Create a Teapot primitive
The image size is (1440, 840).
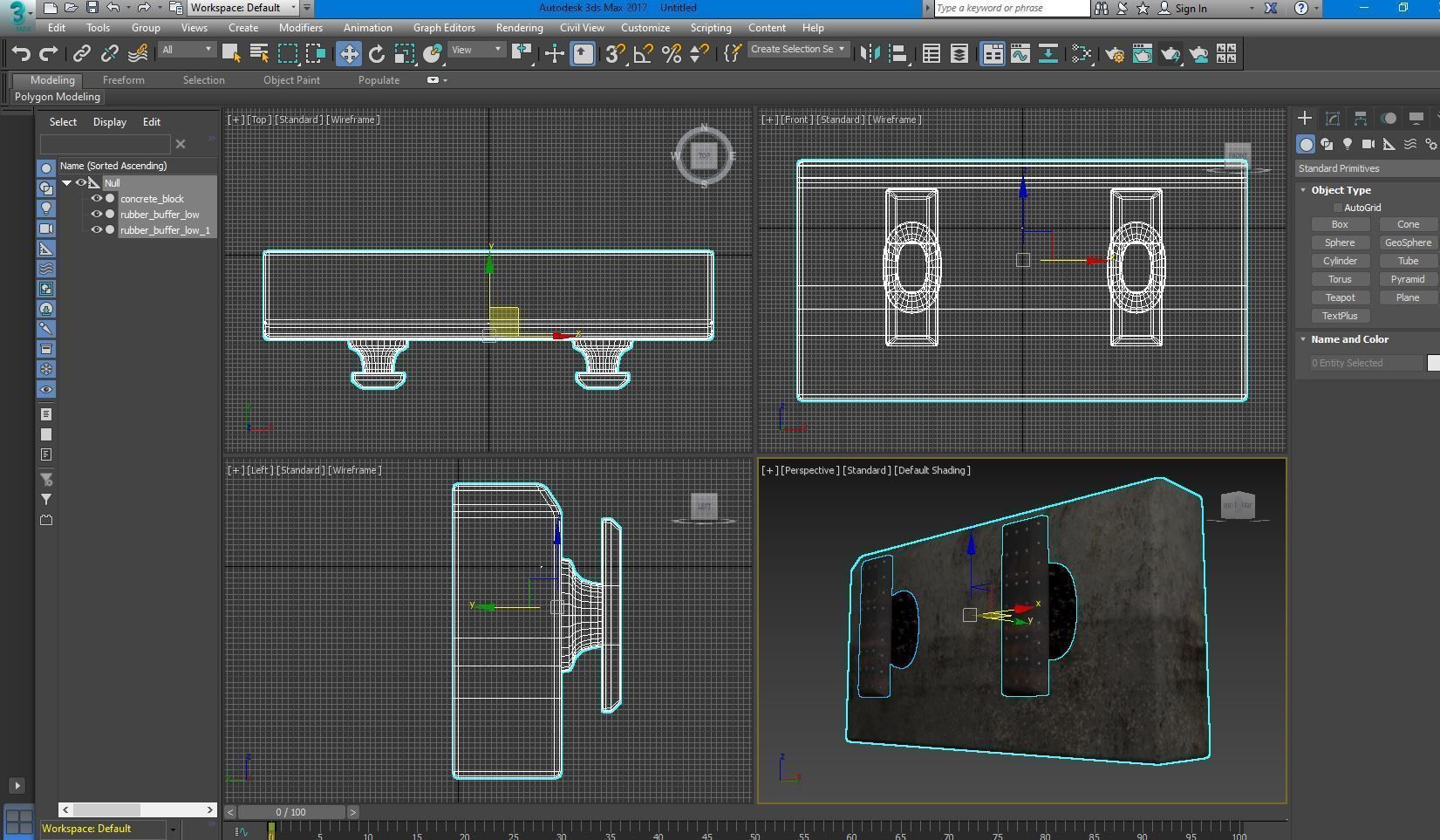tap(1340, 297)
